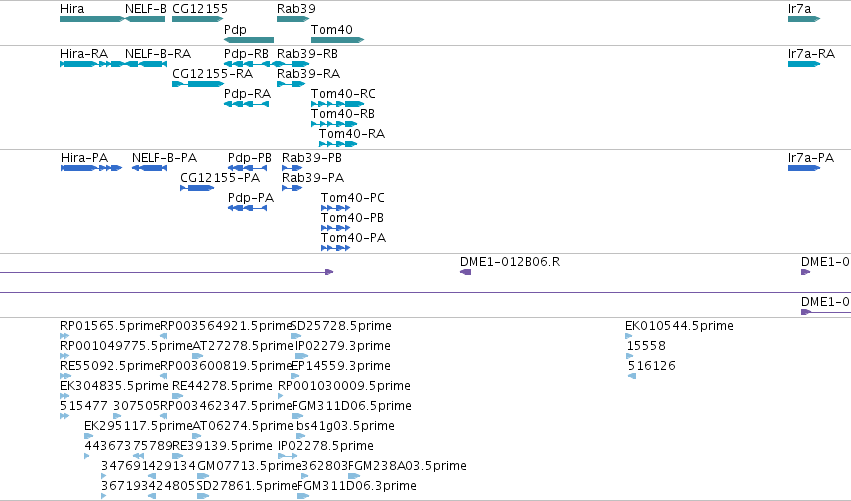This screenshot has height=501, width=851.
Task: Click the CG12155-RA transcript label
Action: 212,73
